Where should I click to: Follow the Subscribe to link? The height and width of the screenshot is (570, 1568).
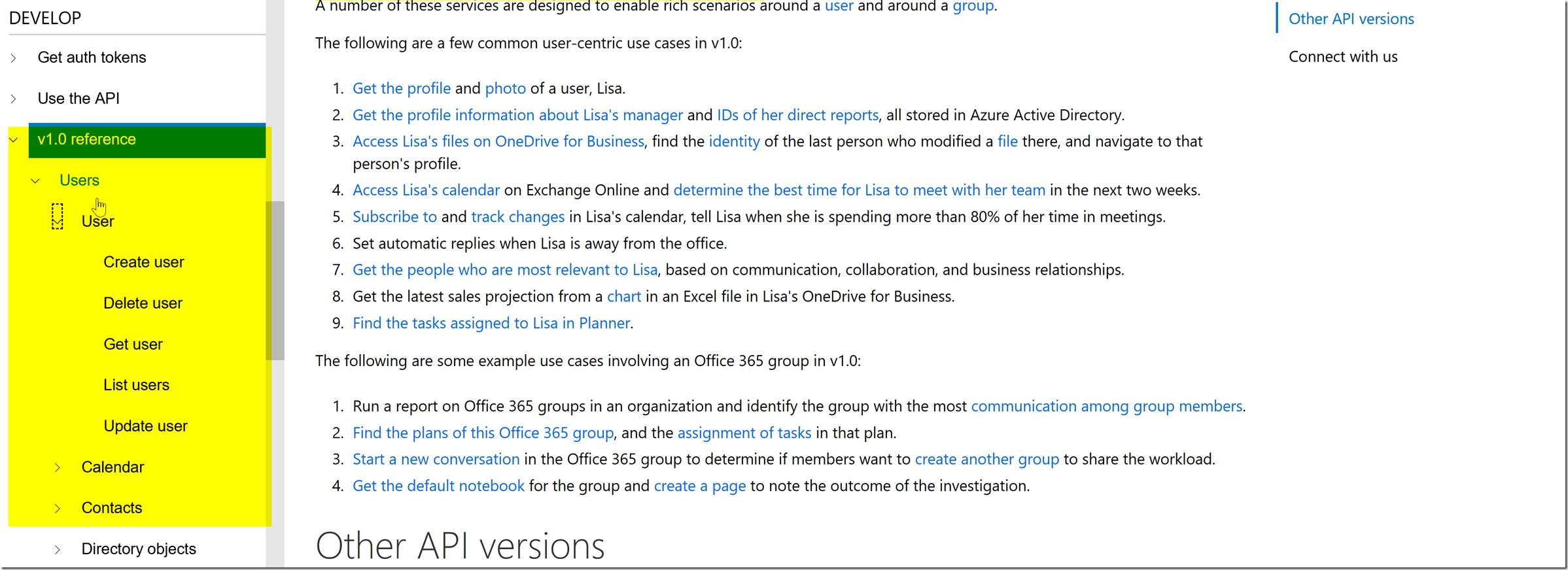[394, 217]
